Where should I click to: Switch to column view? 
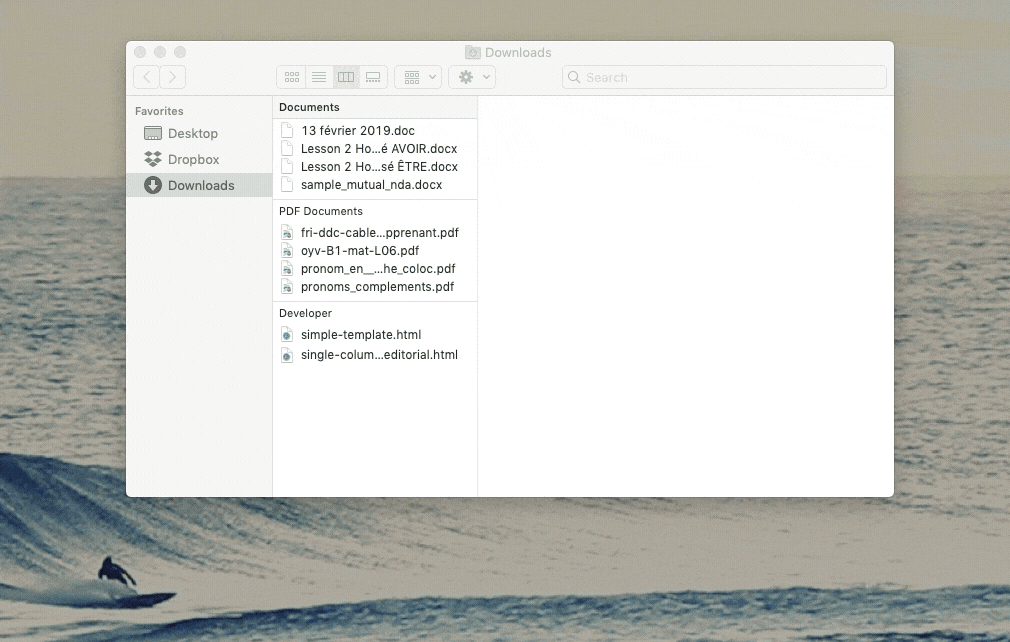tap(346, 77)
